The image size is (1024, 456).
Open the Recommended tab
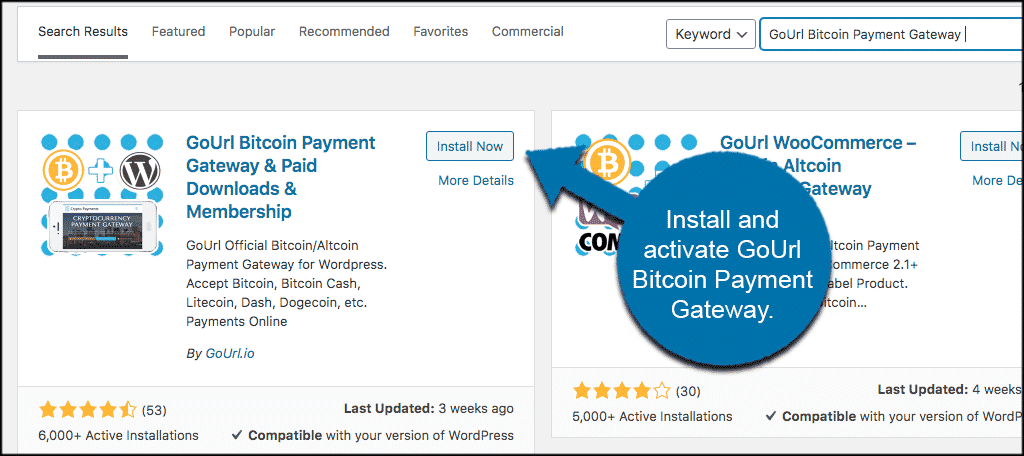pyautogui.click(x=344, y=31)
